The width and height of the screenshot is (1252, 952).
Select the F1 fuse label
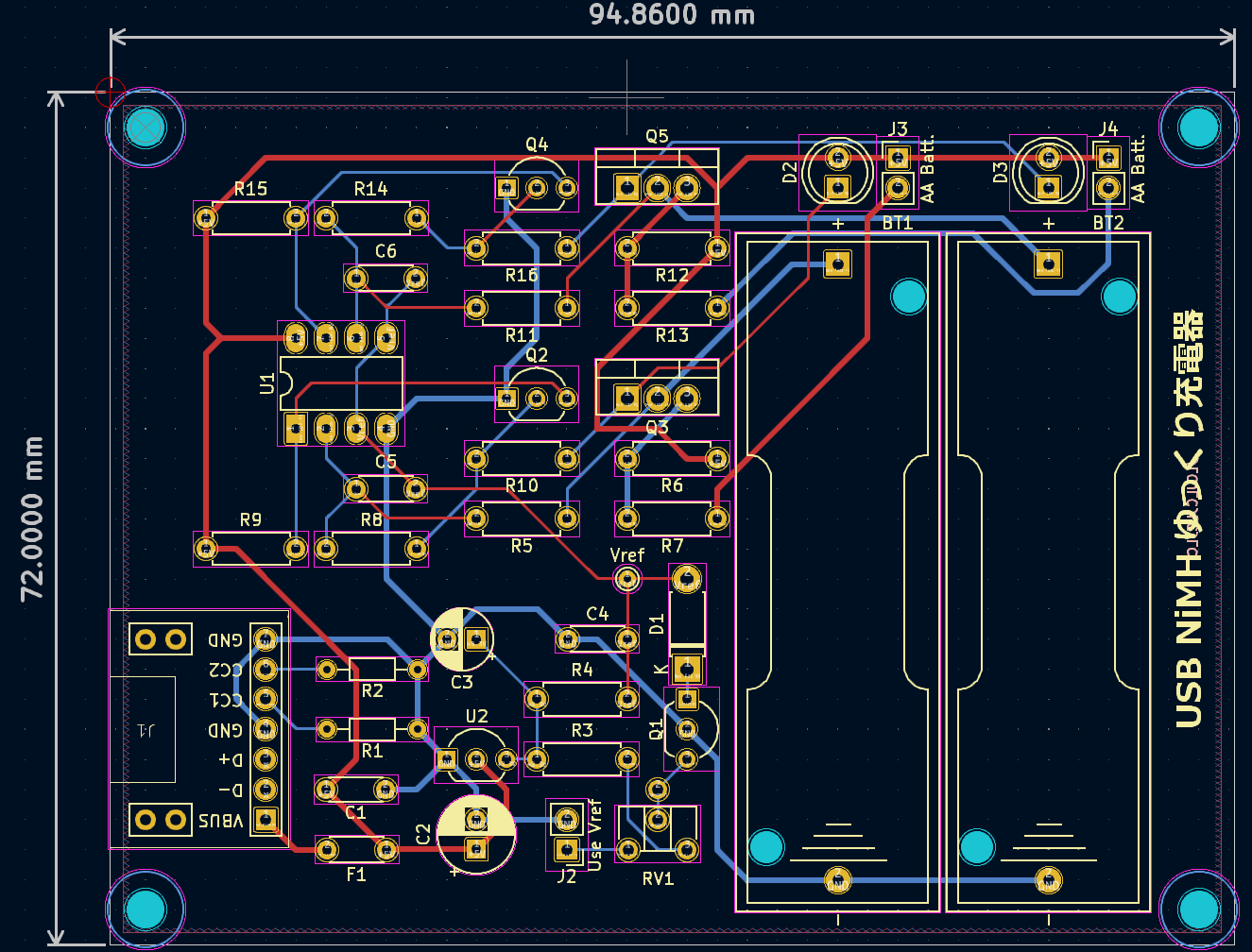point(355,875)
